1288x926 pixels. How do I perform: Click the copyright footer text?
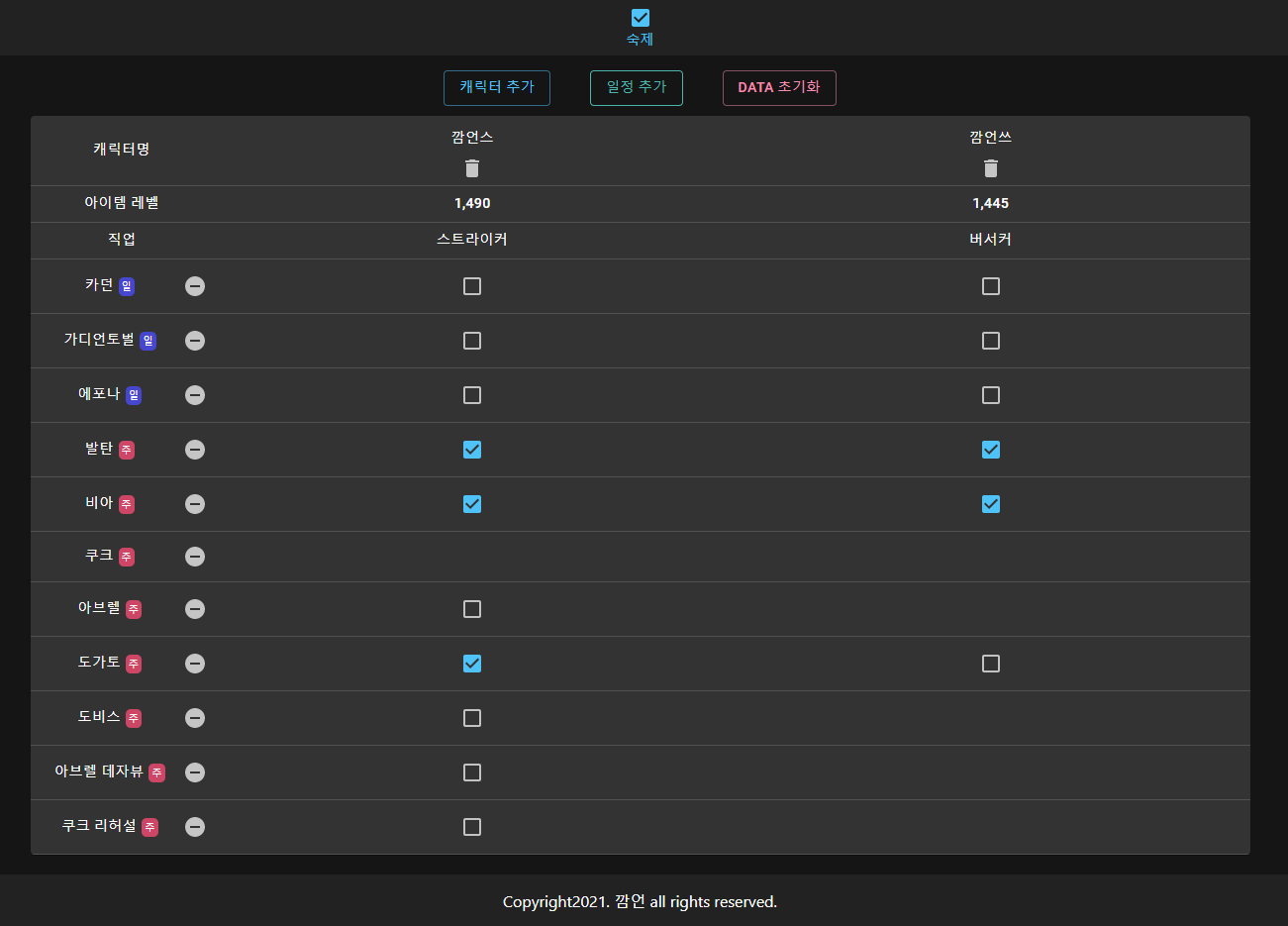[641, 901]
